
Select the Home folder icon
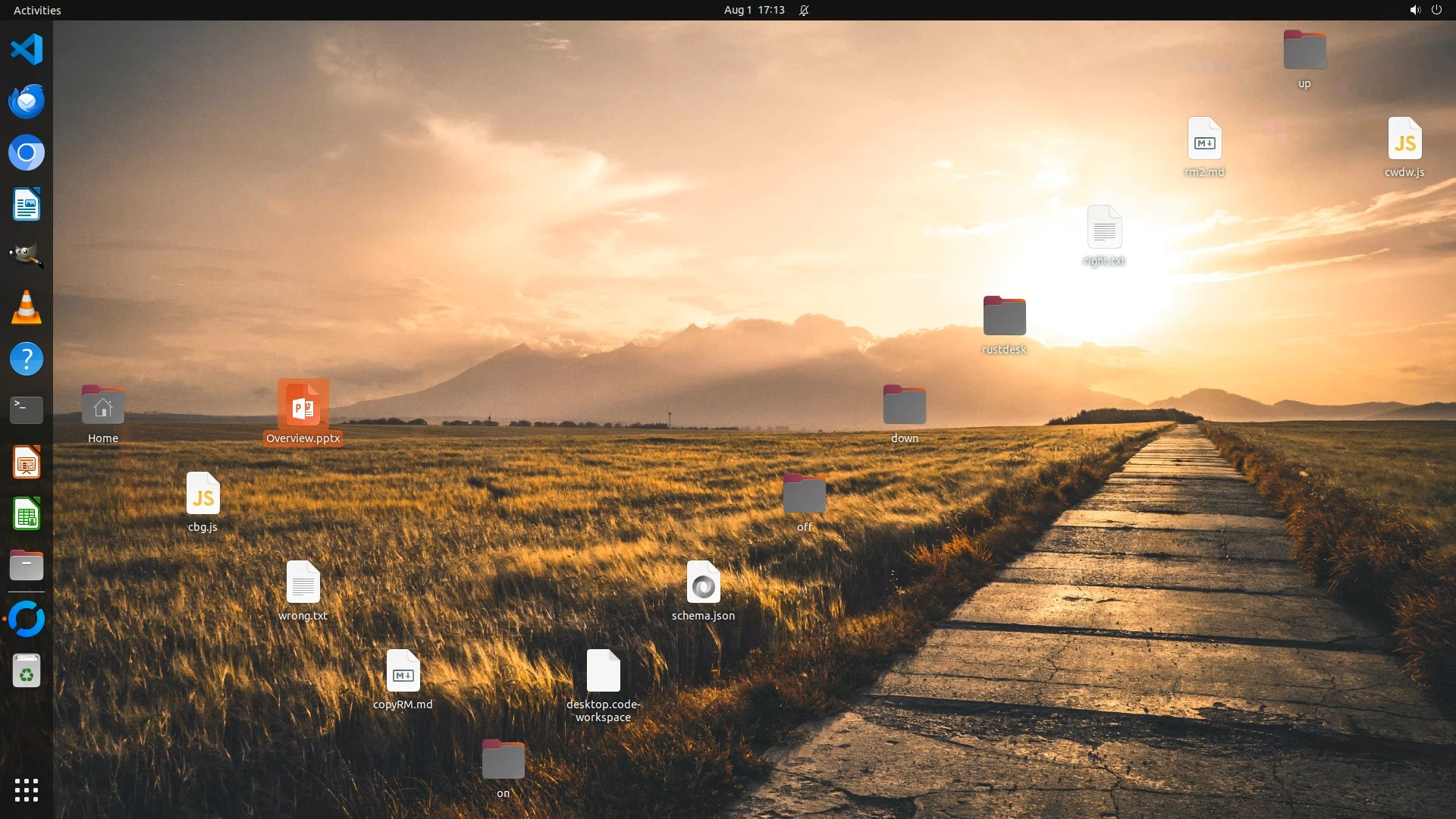click(x=103, y=405)
